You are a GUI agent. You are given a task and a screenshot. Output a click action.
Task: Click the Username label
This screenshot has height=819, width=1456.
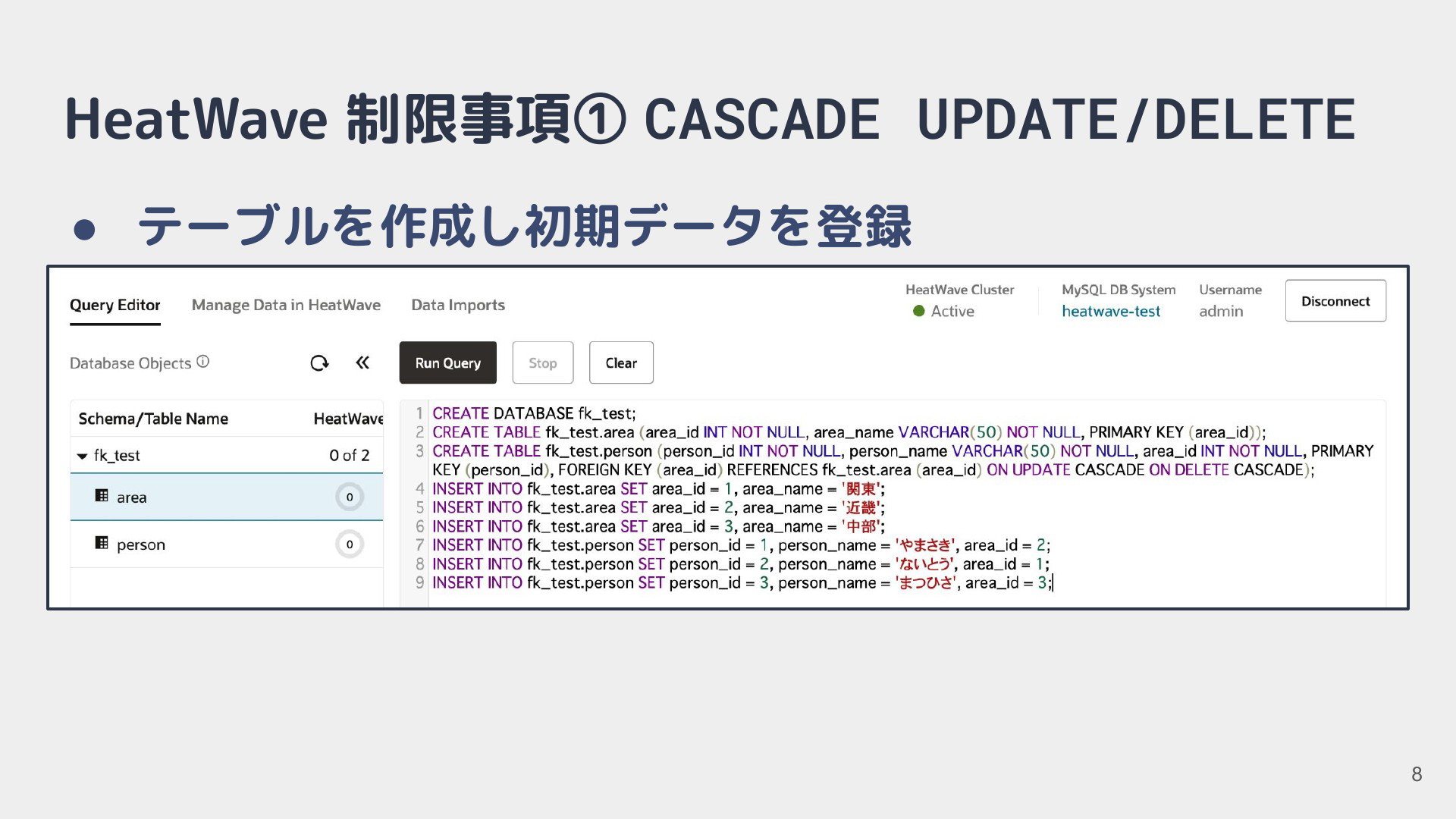click(1230, 290)
